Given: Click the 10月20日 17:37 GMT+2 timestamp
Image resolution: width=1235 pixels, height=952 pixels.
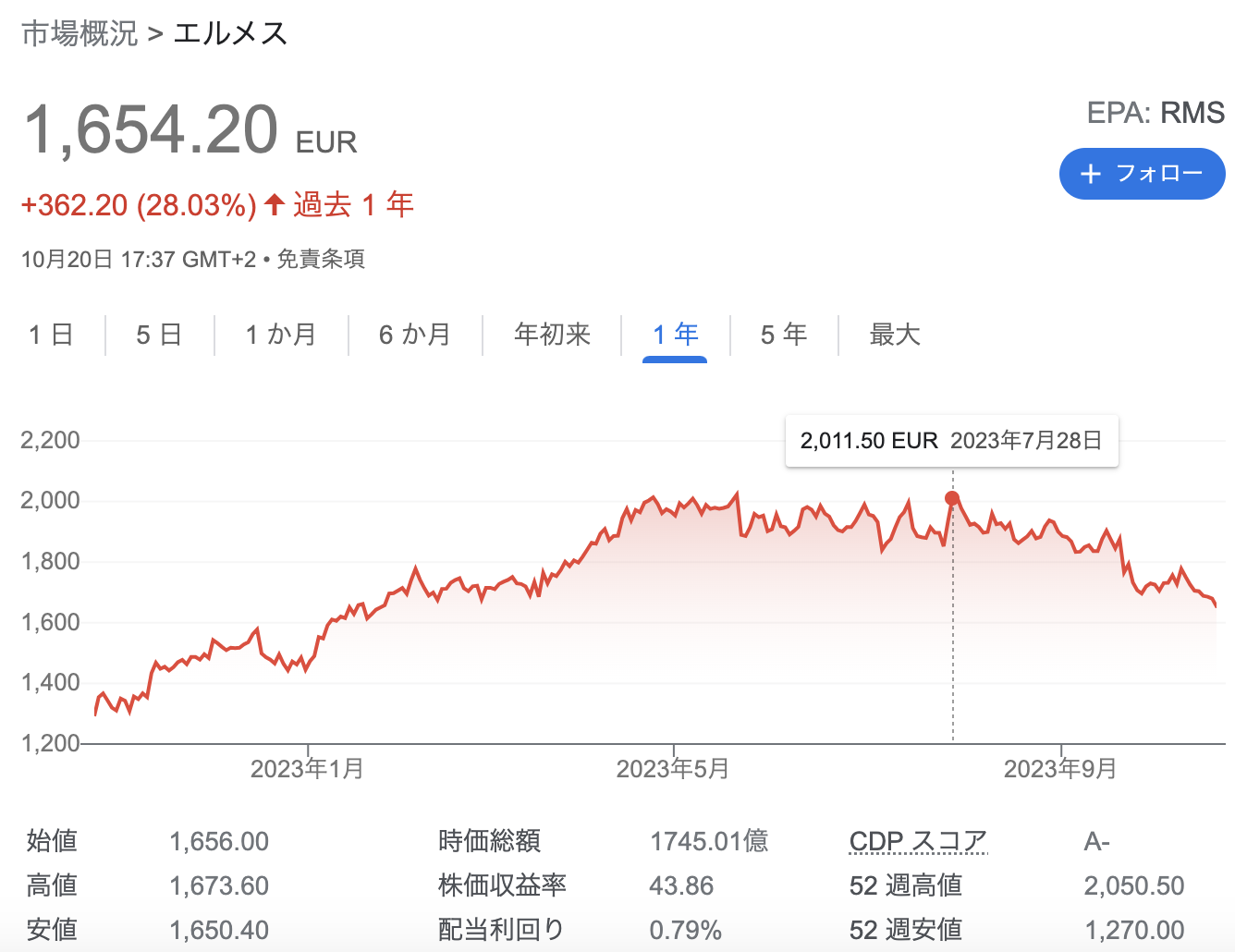Looking at the screenshot, I should pyautogui.click(x=139, y=259).
